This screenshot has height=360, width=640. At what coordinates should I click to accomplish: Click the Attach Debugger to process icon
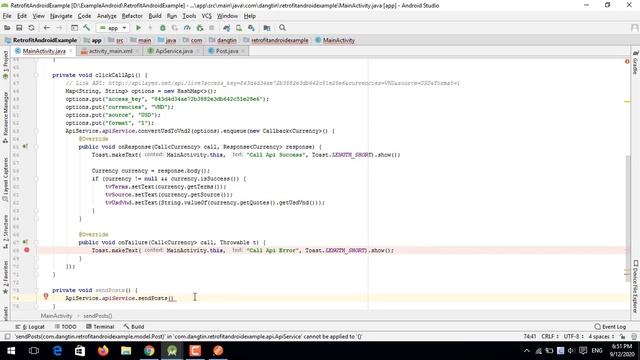(x=200, y=28)
